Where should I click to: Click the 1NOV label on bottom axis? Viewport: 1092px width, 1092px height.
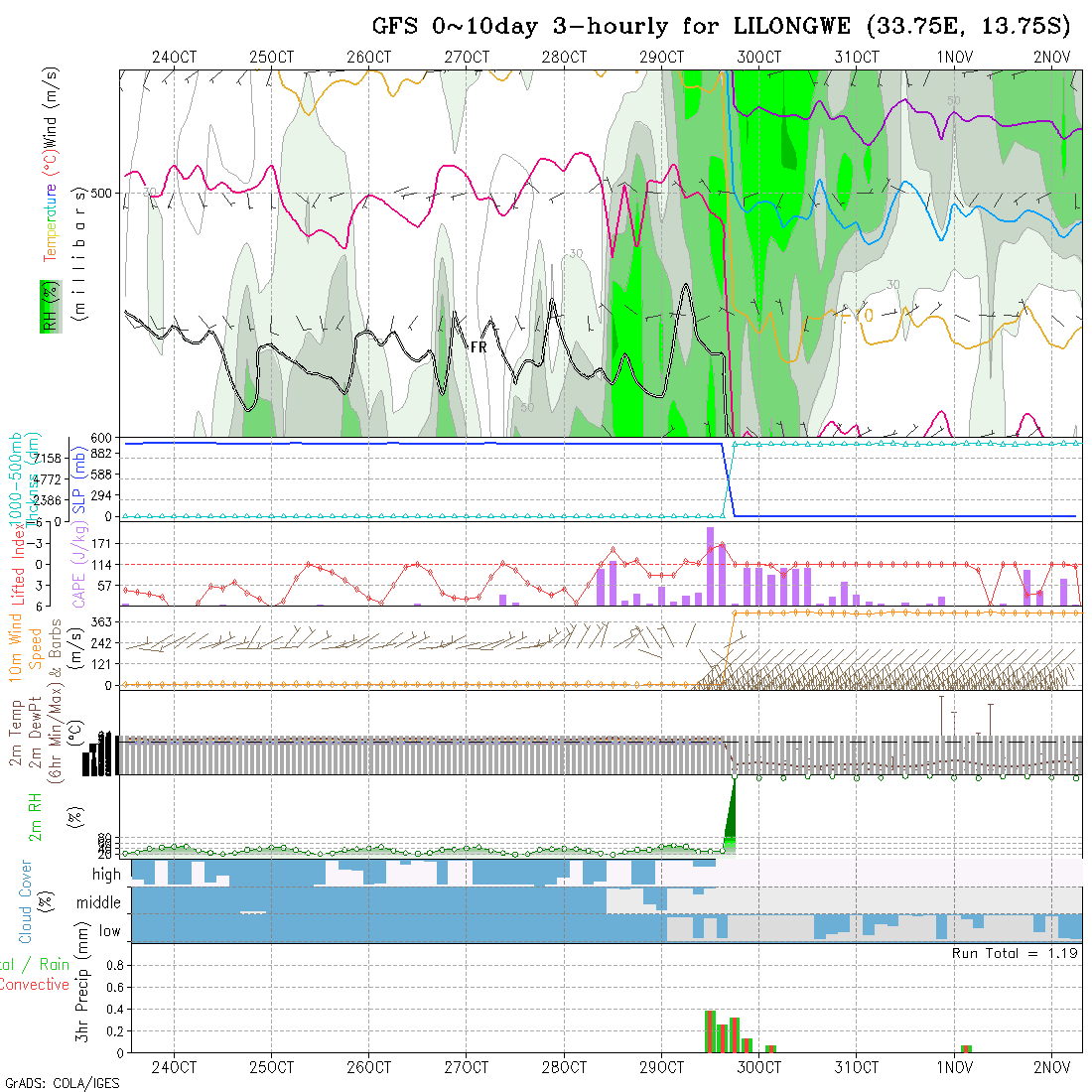point(953,1068)
